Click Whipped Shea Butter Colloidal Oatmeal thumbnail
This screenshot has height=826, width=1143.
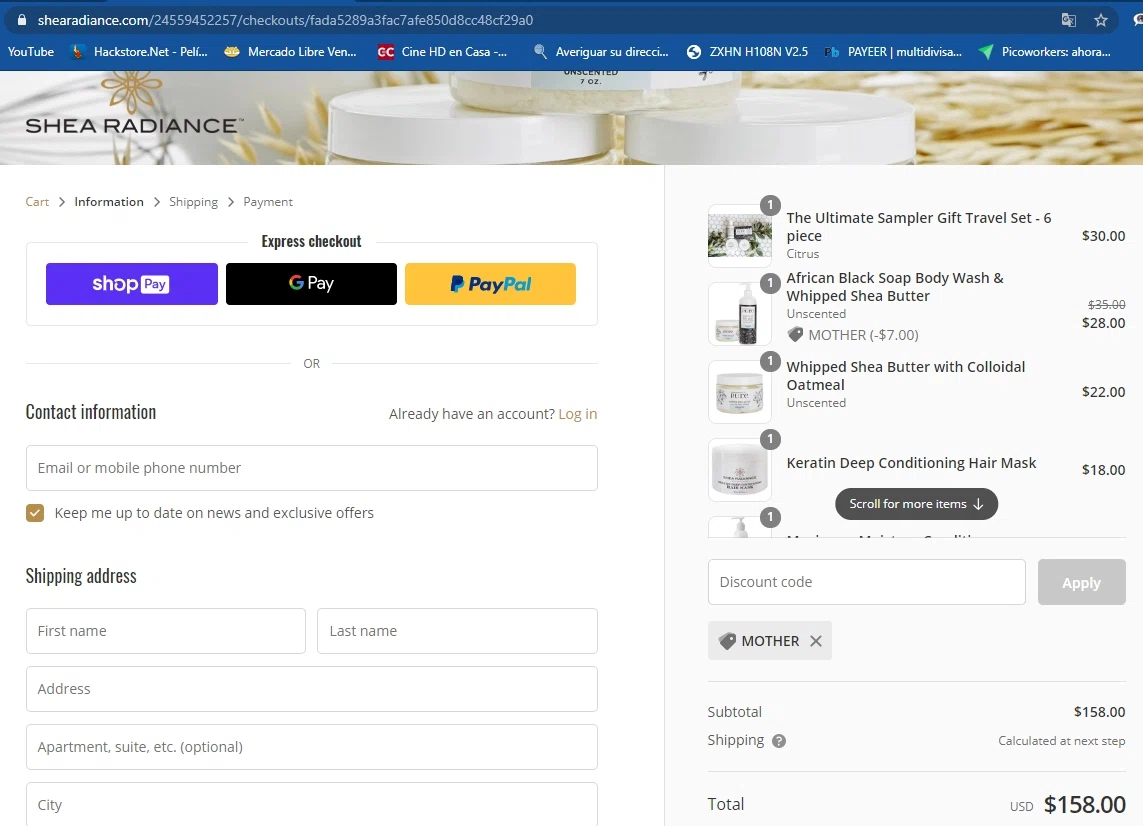pos(740,392)
